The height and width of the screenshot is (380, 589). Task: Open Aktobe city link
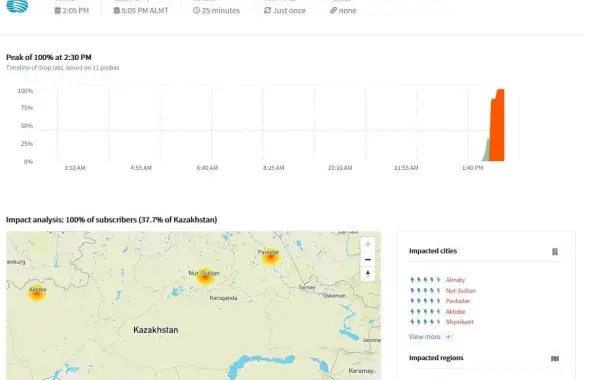pos(455,311)
